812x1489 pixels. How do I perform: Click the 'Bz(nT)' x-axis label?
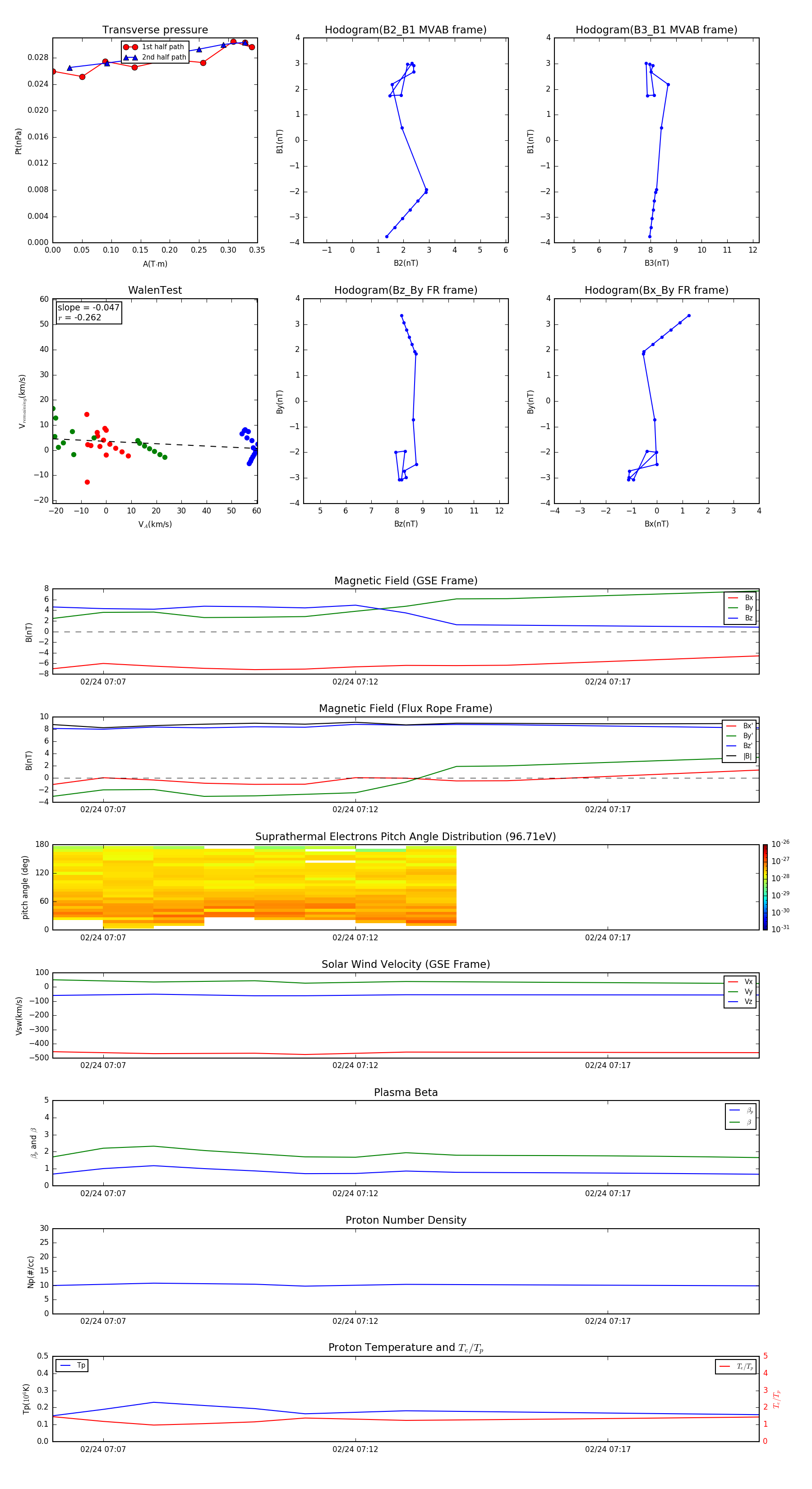pos(406,524)
